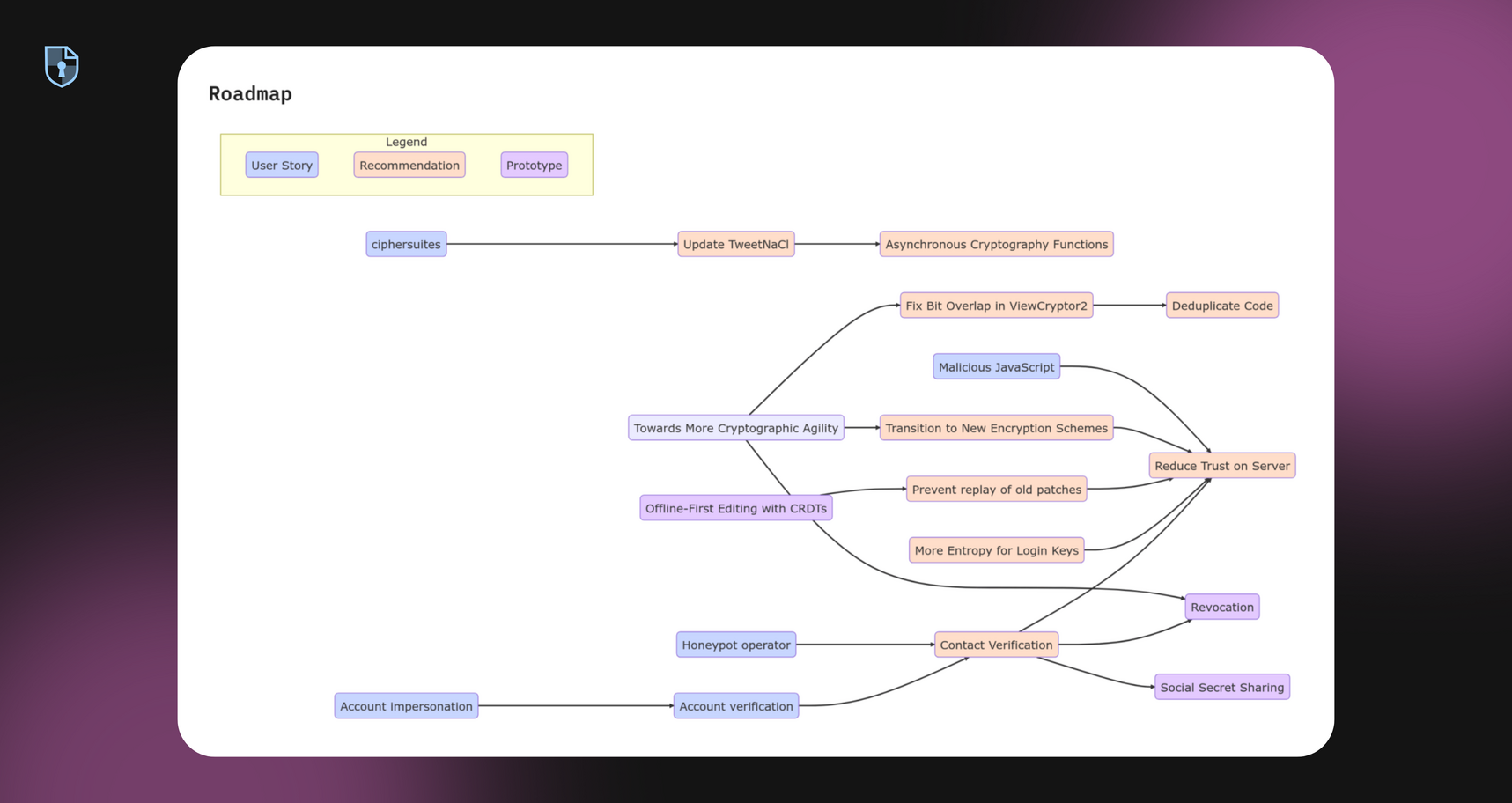This screenshot has width=1512, height=803.
Task: Click Towards More Cryptographic Agility node
Action: click(x=735, y=428)
